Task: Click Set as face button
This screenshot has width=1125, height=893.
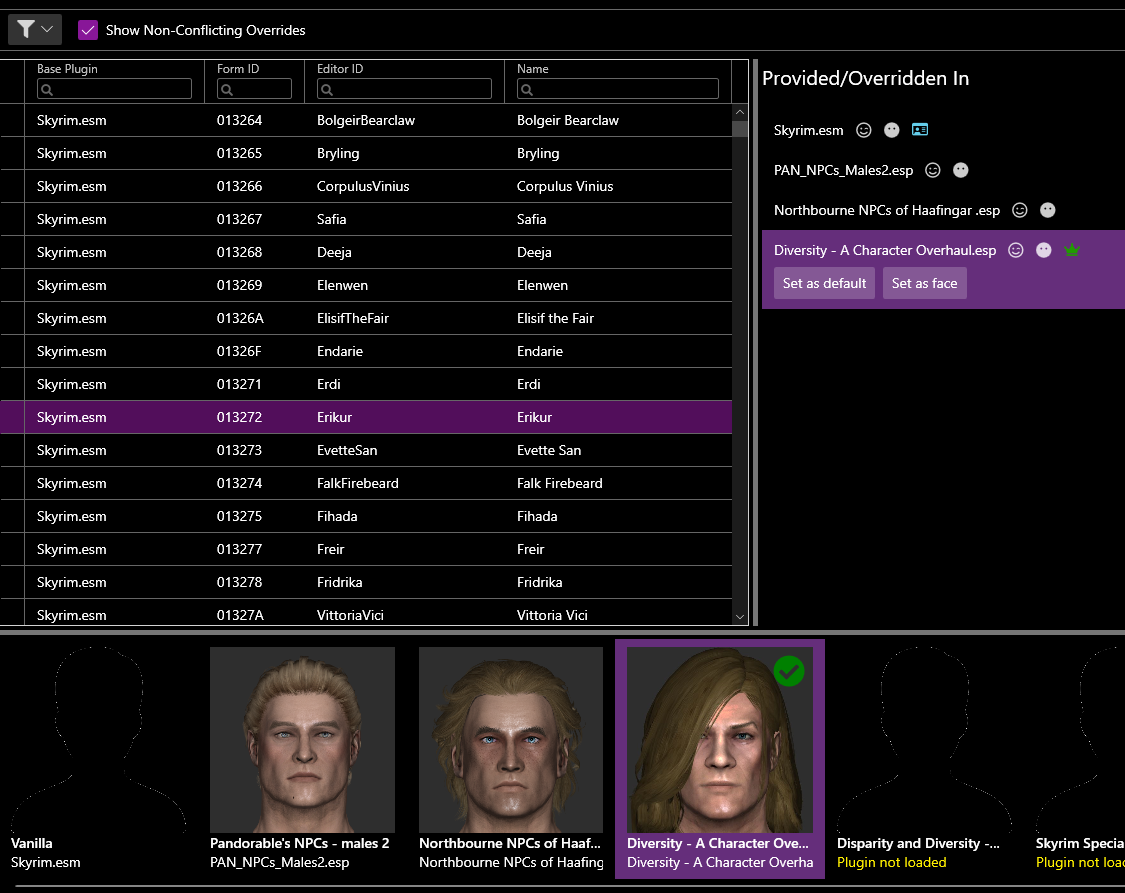Action: pos(924,283)
